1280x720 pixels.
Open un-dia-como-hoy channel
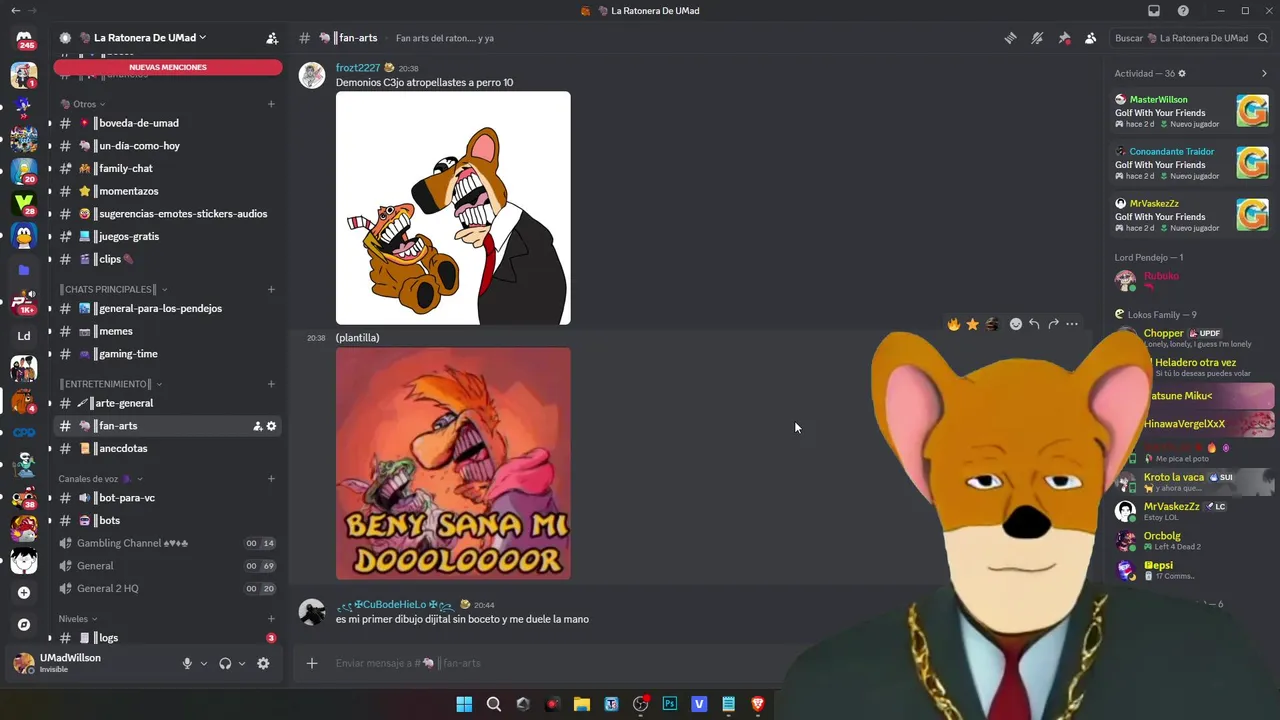pos(168,146)
